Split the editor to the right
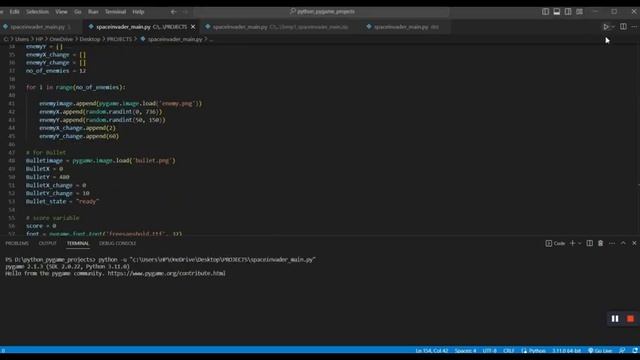Screen dimensions: 640x360 click(x=623, y=27)
